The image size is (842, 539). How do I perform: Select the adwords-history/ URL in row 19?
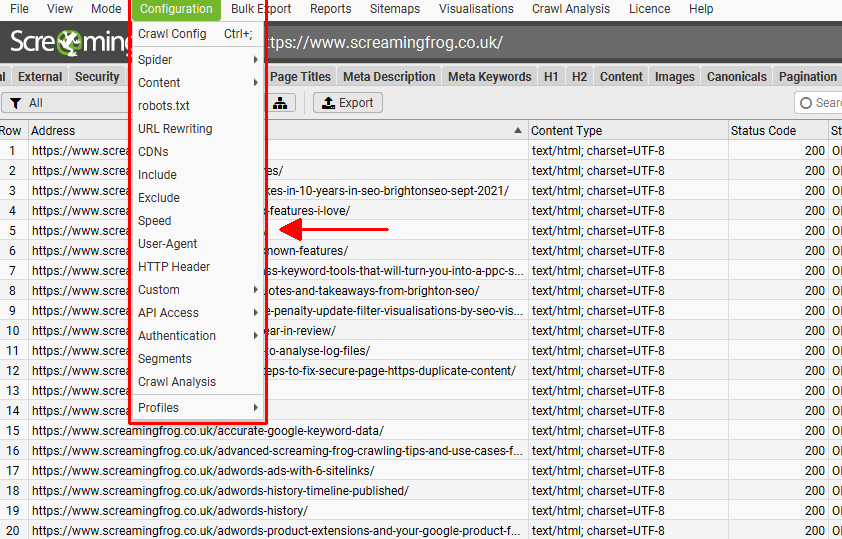pos(170,511)
